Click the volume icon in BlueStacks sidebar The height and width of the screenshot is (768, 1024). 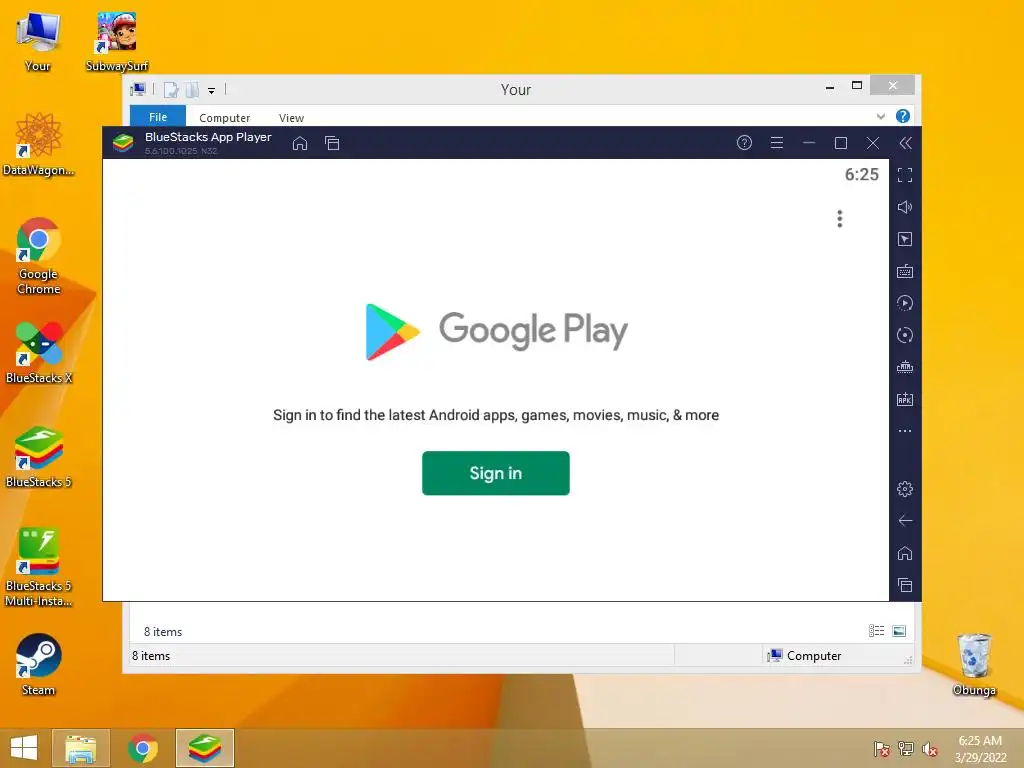[x=904, y=207]
